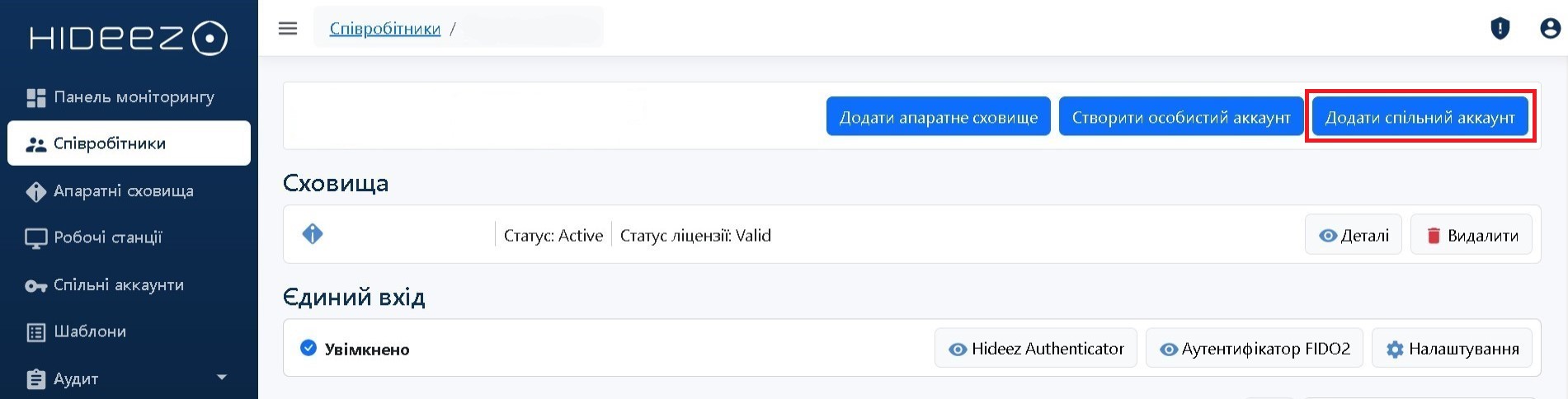The width and height of the screenshot is (1568, 399).
Task: Click the HIDEEZ logo
Action: pos(128,39)
